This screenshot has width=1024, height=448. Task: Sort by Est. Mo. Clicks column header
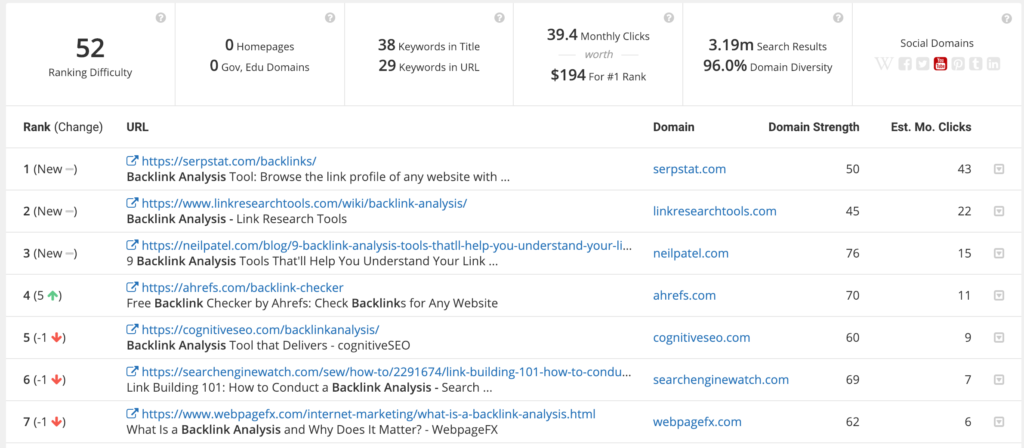pos(931,127)
